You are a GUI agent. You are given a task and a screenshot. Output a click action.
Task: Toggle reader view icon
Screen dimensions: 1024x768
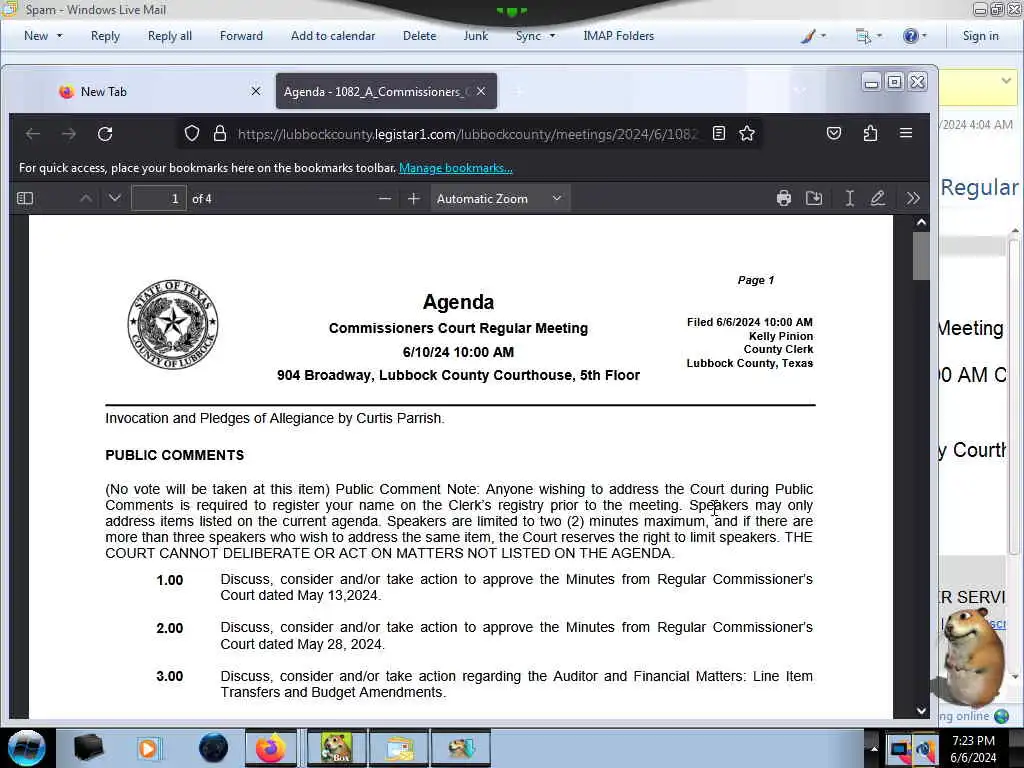pyautogui.click(x=718, y=133)
